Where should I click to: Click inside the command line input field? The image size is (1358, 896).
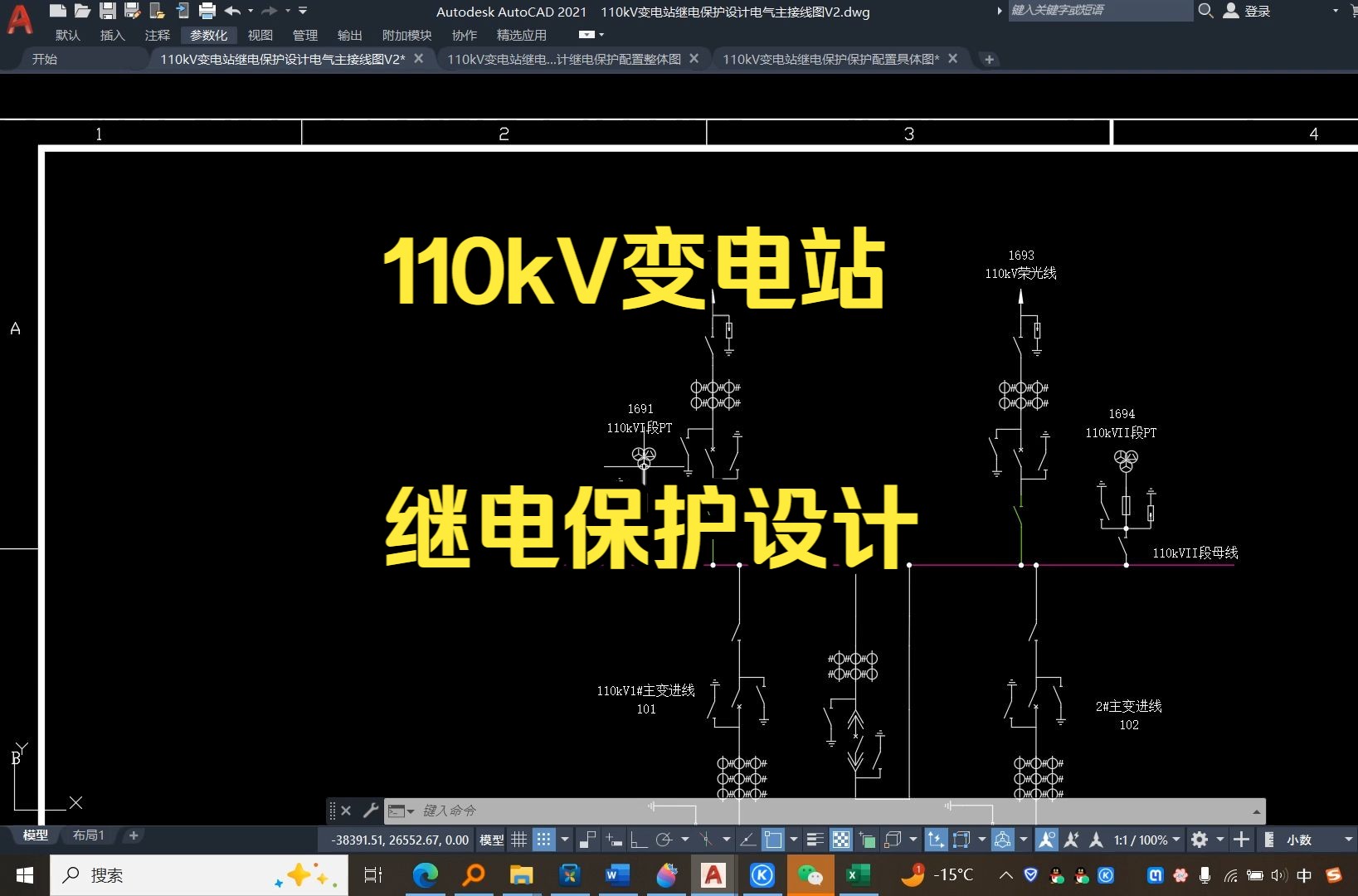[x=581, y=811]
